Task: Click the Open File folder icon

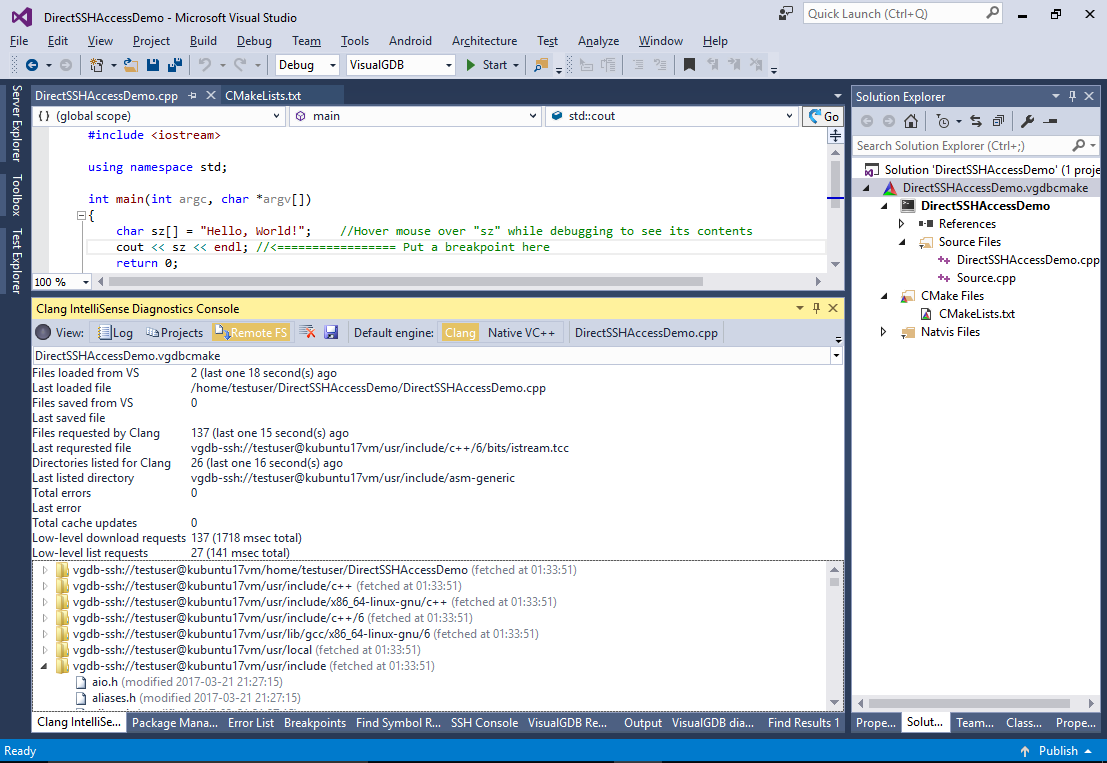Action: [131, 65]
